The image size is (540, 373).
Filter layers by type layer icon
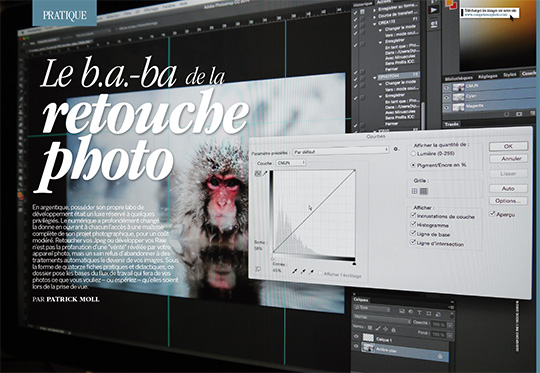pos(419,313)
